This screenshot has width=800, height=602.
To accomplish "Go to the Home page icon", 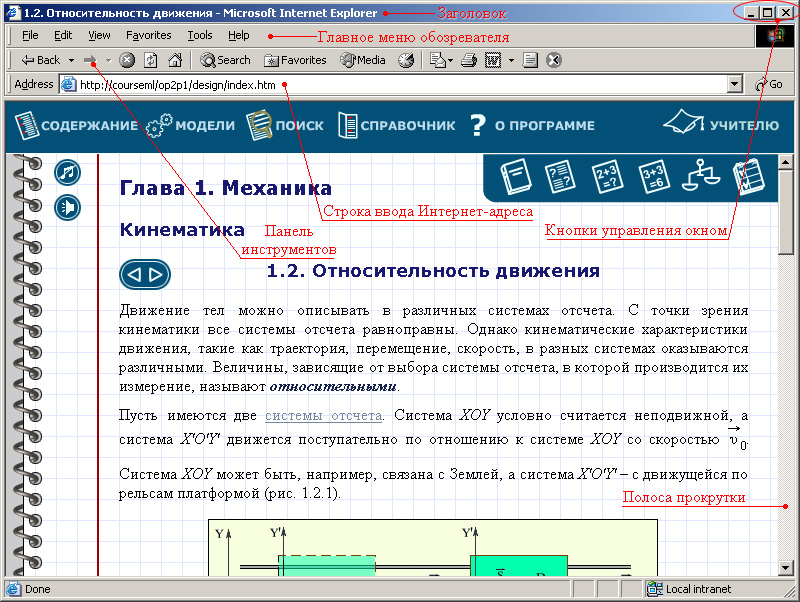I will [175, 60].
